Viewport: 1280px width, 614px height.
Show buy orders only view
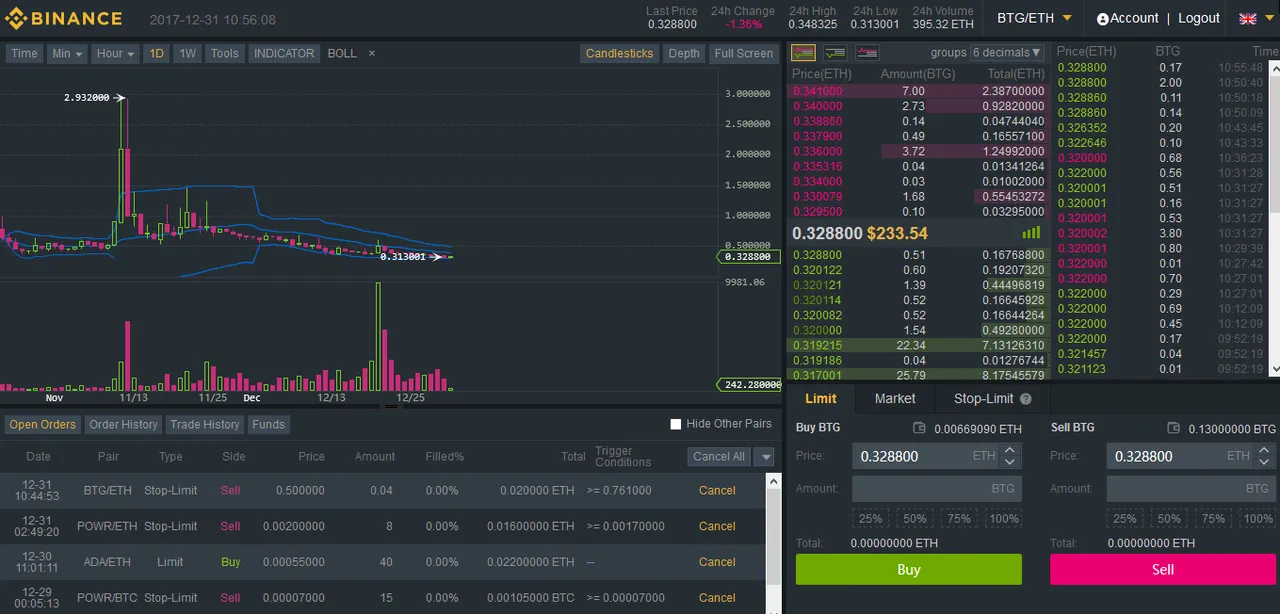click(835, 53)
